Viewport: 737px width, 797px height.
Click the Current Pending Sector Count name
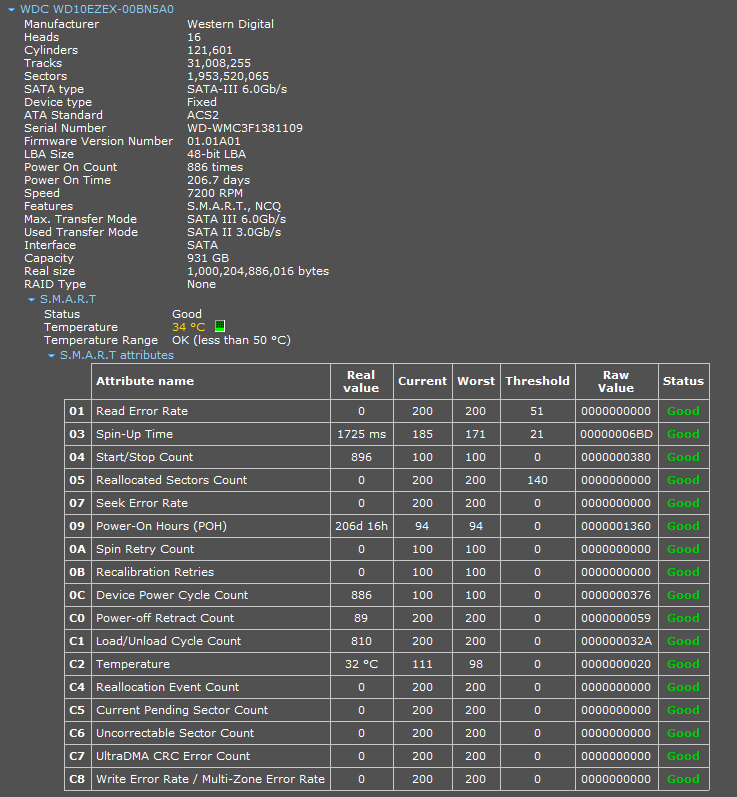pos(182,710)
